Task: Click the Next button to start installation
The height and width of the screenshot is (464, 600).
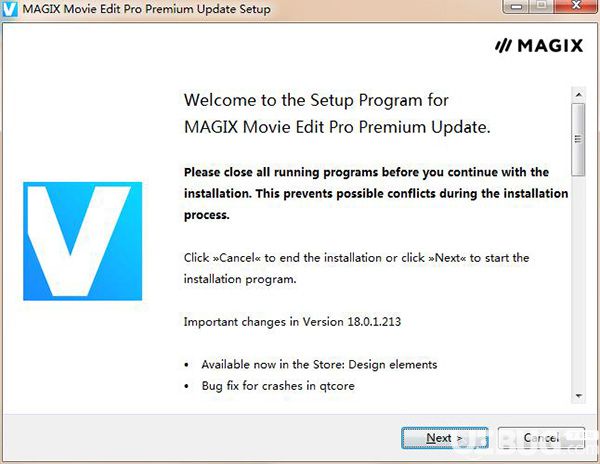Action: pos(445,438)
